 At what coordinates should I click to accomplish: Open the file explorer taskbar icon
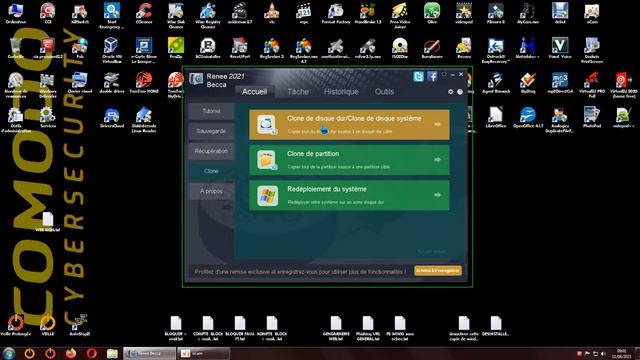coord(112,353)
